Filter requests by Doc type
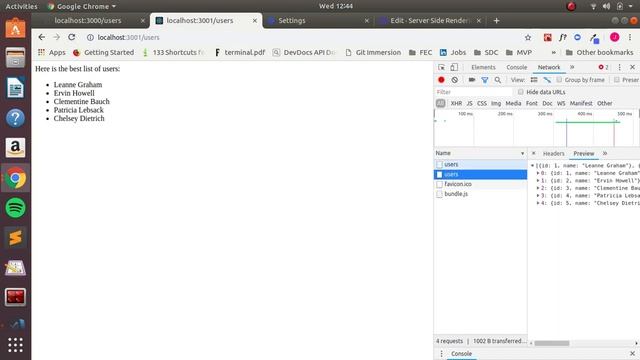This screenshot has width=640, height=360. 547,104
